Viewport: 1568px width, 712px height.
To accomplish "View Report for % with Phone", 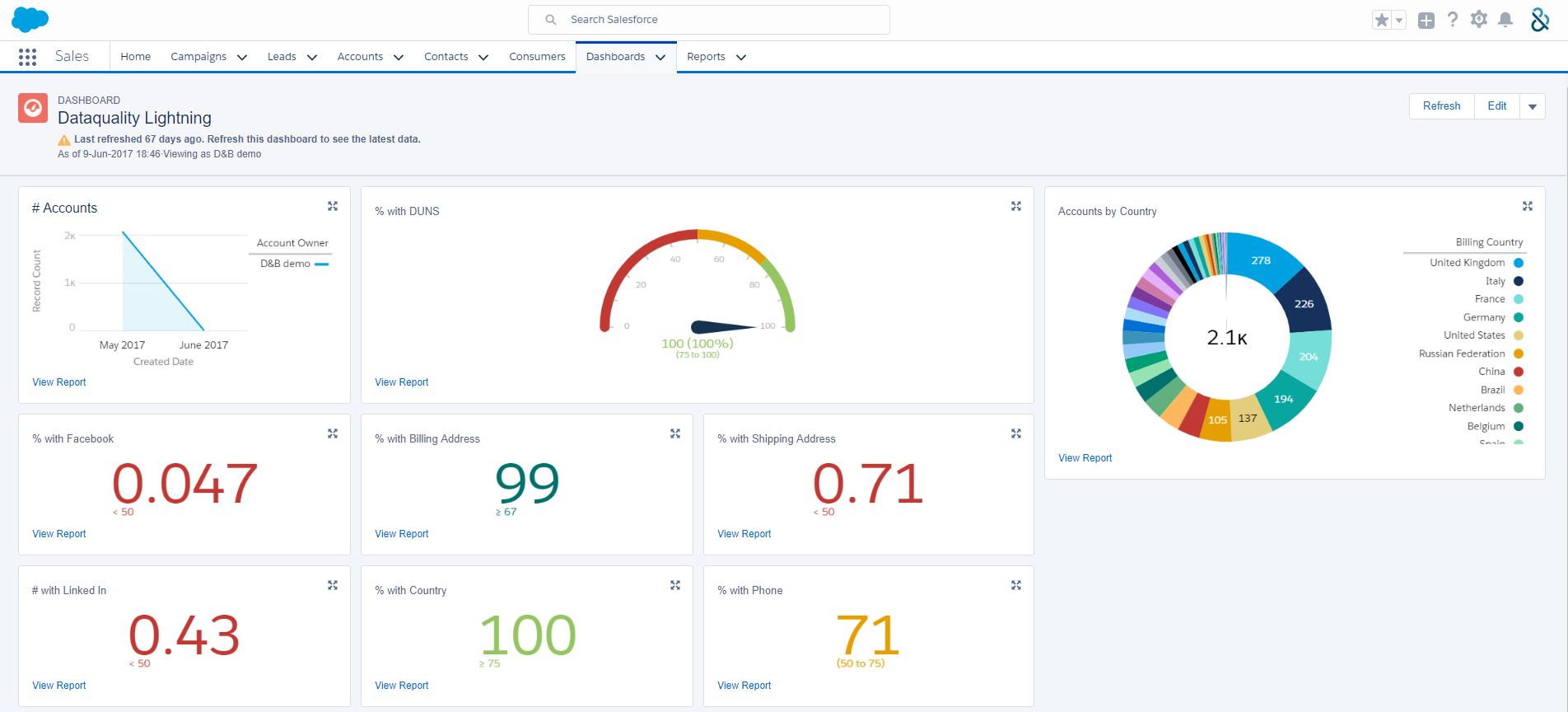I will click(x=744, y=686).
